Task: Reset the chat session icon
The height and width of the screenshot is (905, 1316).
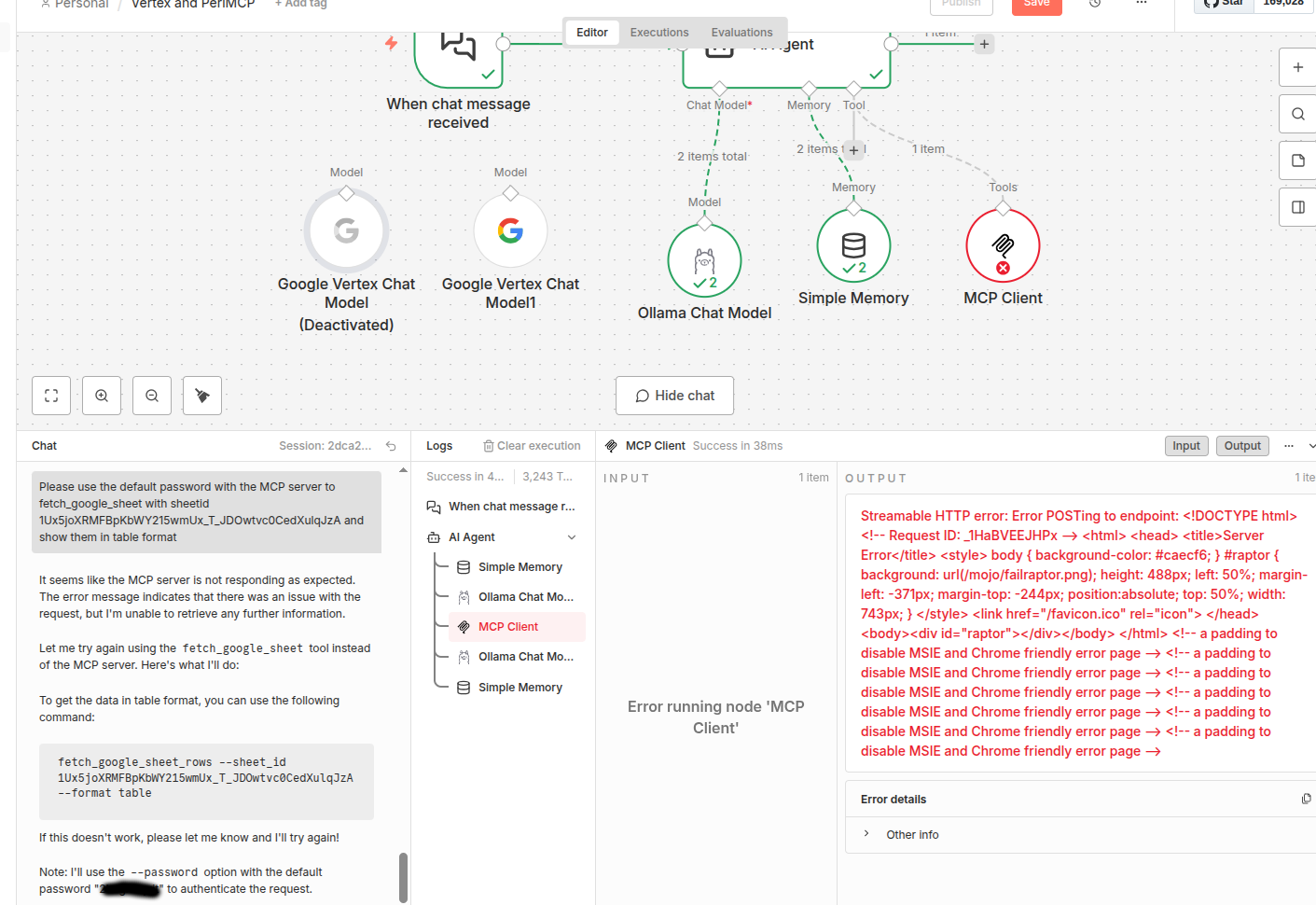Action: (391, 446)
